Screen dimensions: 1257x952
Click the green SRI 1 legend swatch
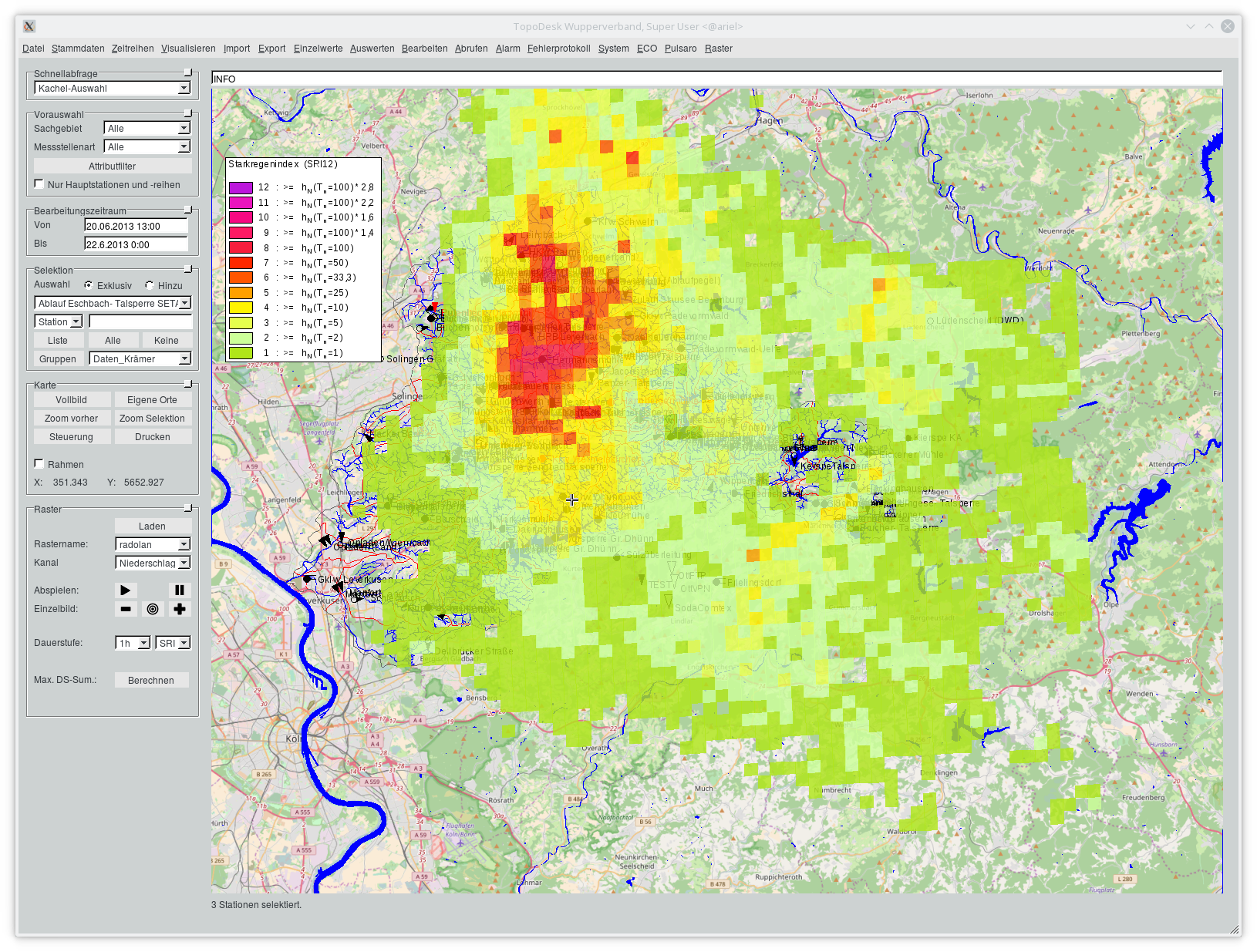point(241,353)
